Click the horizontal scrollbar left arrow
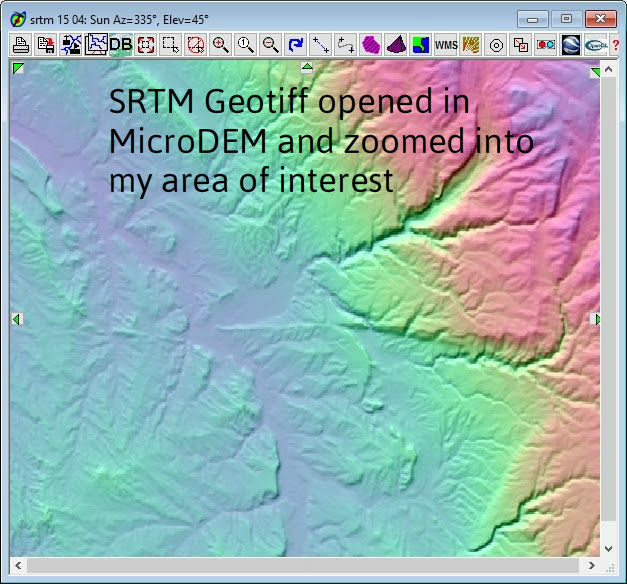The image size is (627, 584). click(18, 565)
